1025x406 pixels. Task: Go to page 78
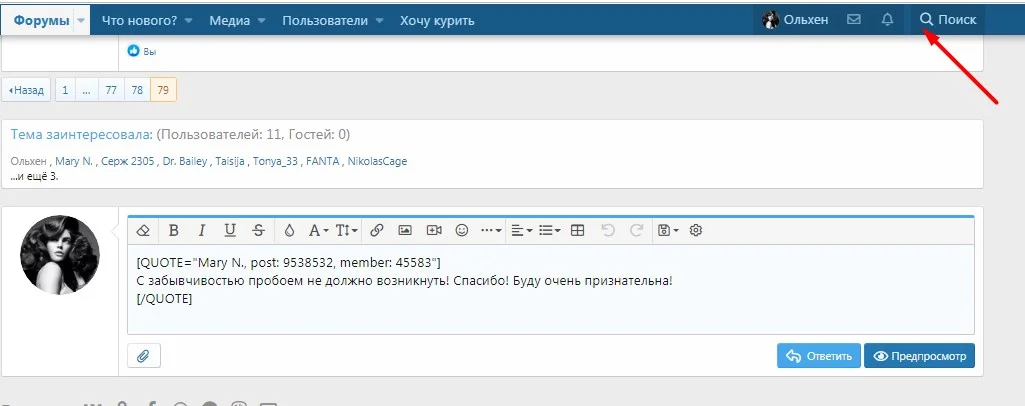137,90
